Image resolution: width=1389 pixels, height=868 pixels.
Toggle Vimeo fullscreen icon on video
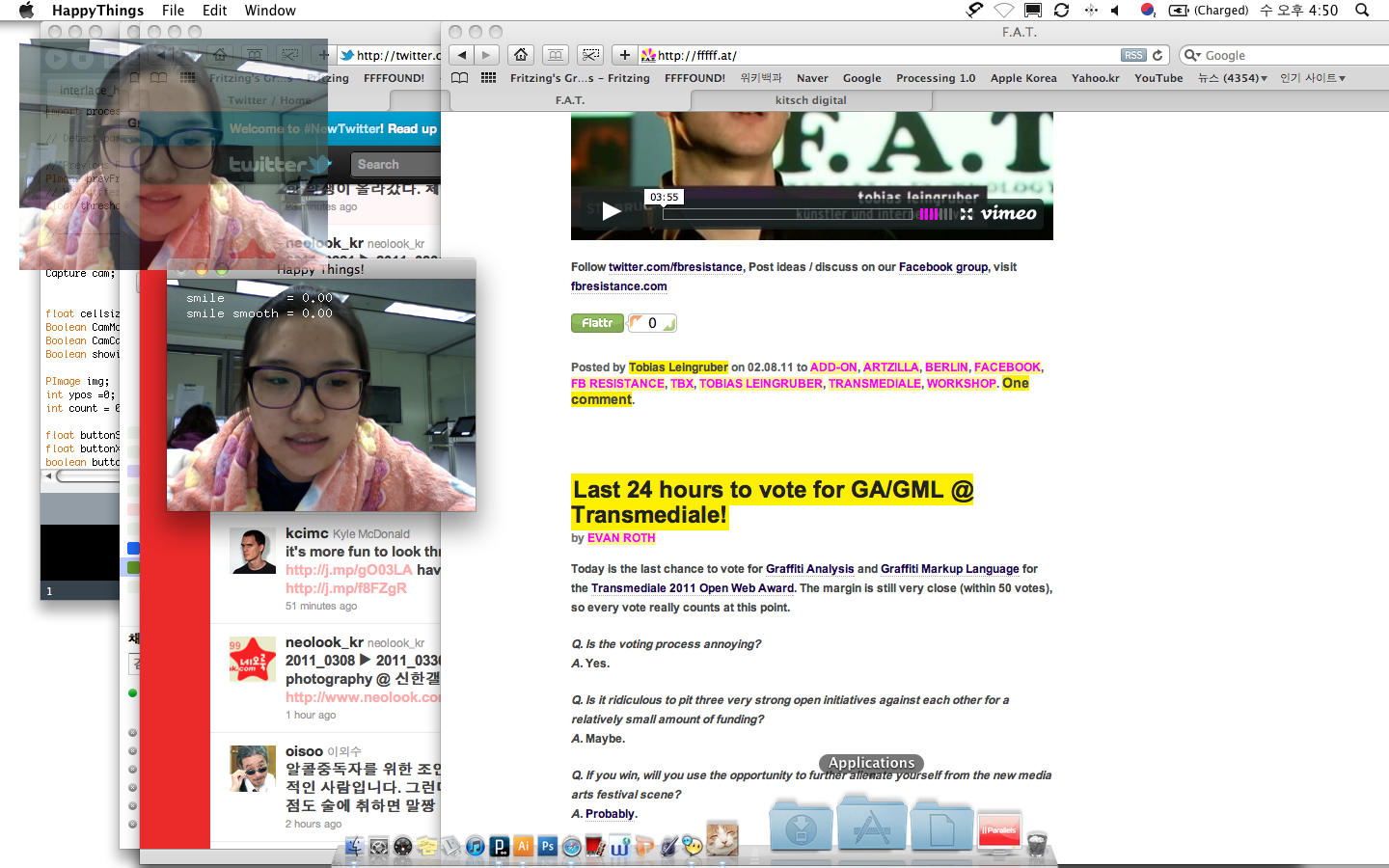pos(967,214)
